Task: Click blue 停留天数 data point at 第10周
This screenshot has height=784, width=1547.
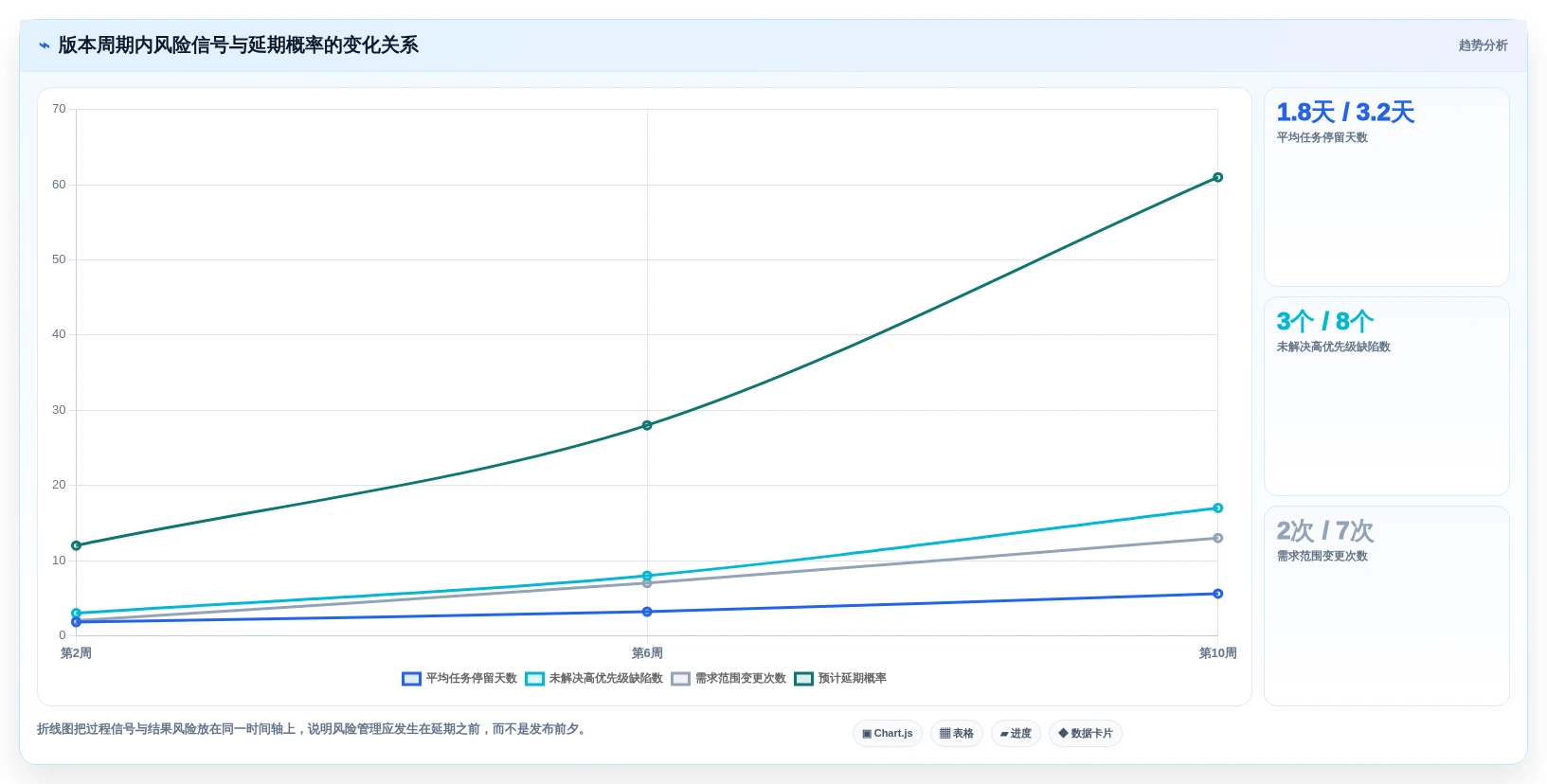Action: tap(1218, 594)
